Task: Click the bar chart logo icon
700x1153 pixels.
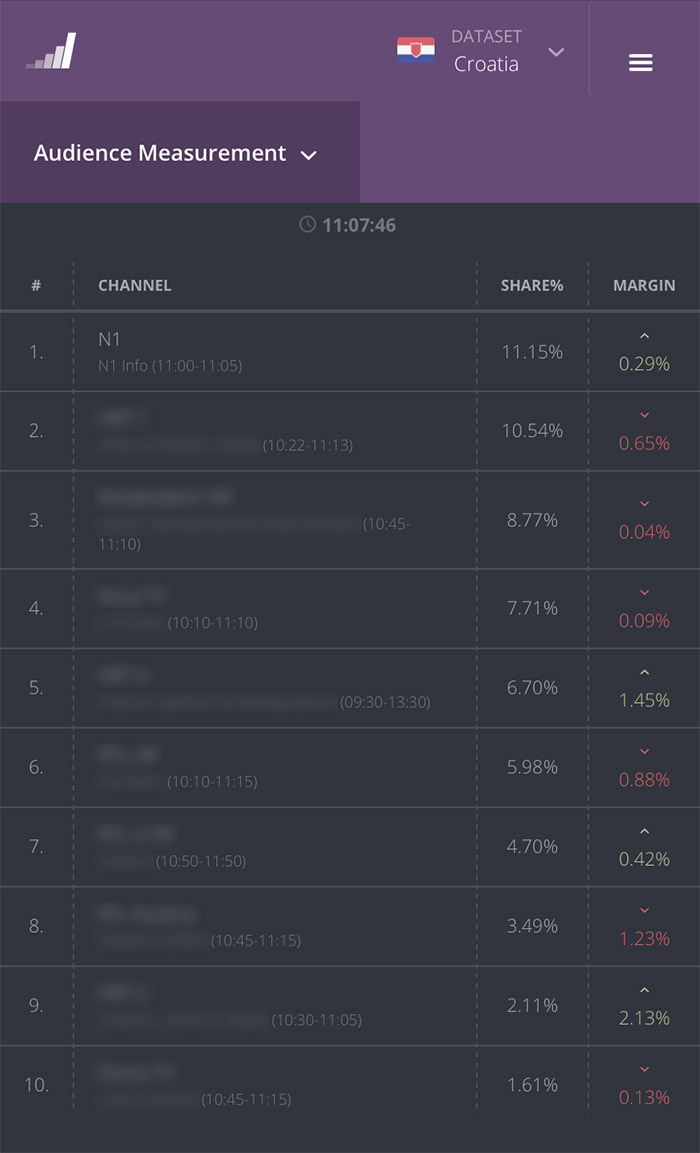Action: point(51,52)
